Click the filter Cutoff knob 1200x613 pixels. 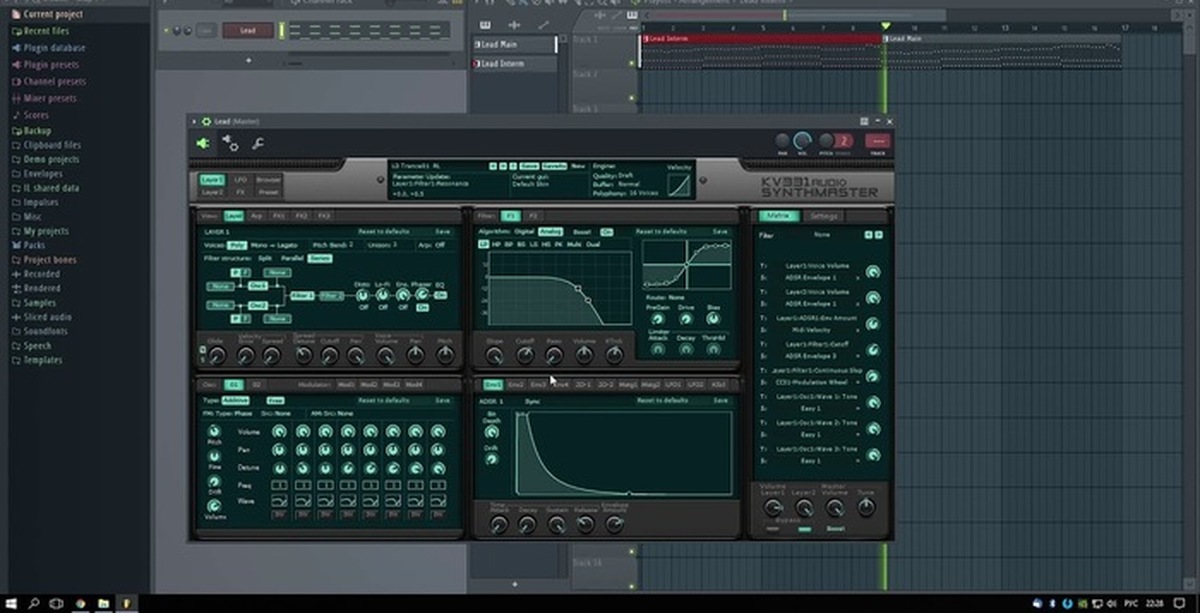(x=525, y=353)
